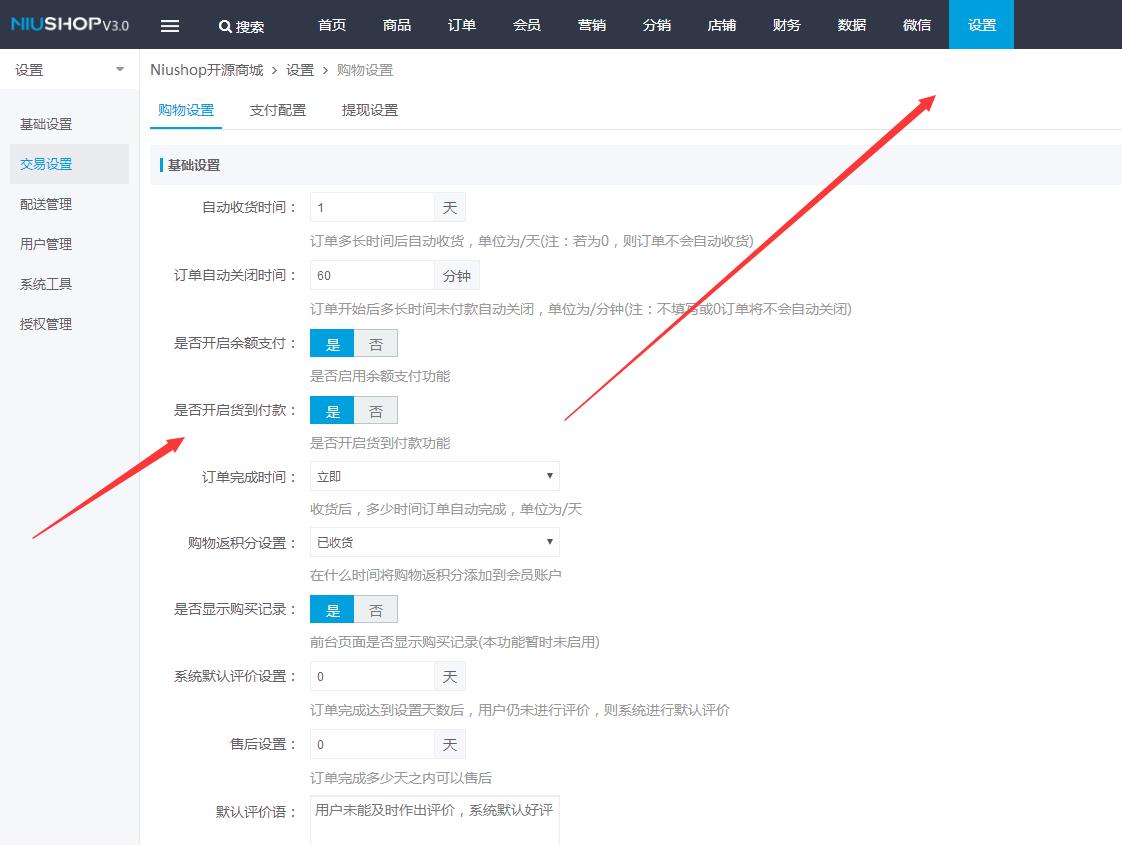Navigate to the 财务 menu
This screenshot has height=845, width=1122.
pyautogui.click(x=786, y=25)
